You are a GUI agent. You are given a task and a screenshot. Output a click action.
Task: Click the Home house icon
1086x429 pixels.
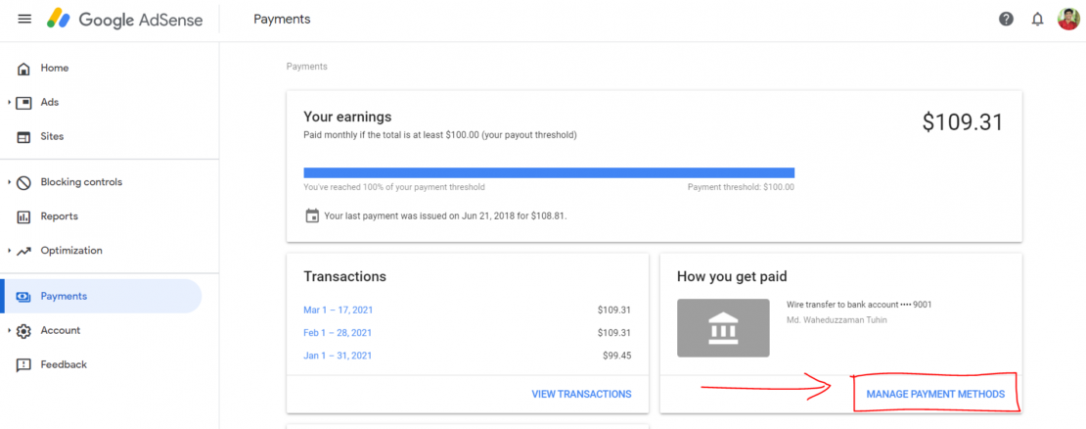(24, 69)
